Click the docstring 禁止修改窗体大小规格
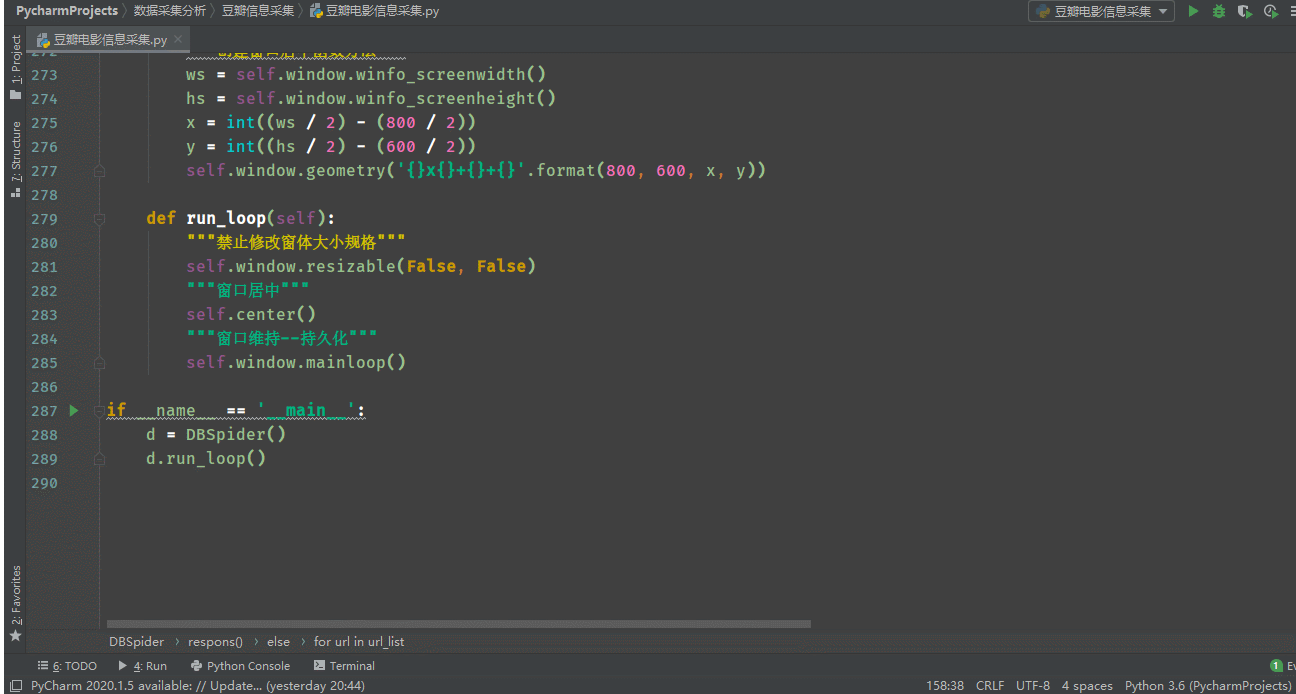Viewport: 1296px width, 694px height. point(296,242)
